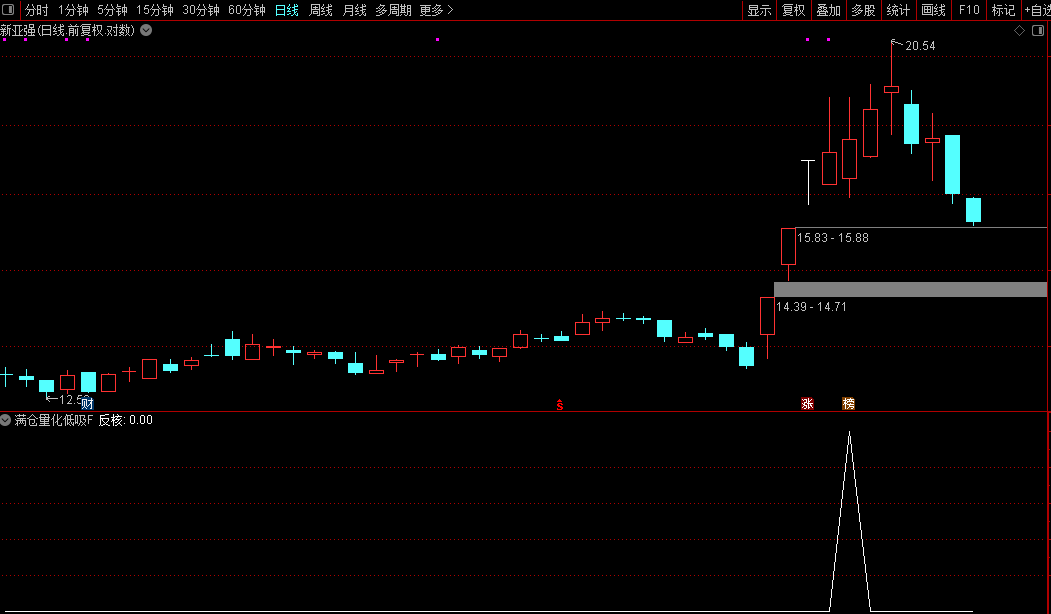Click the 统计 statistics button
This screenshot has height=614, width=1051.
click(x=898, y=10)
